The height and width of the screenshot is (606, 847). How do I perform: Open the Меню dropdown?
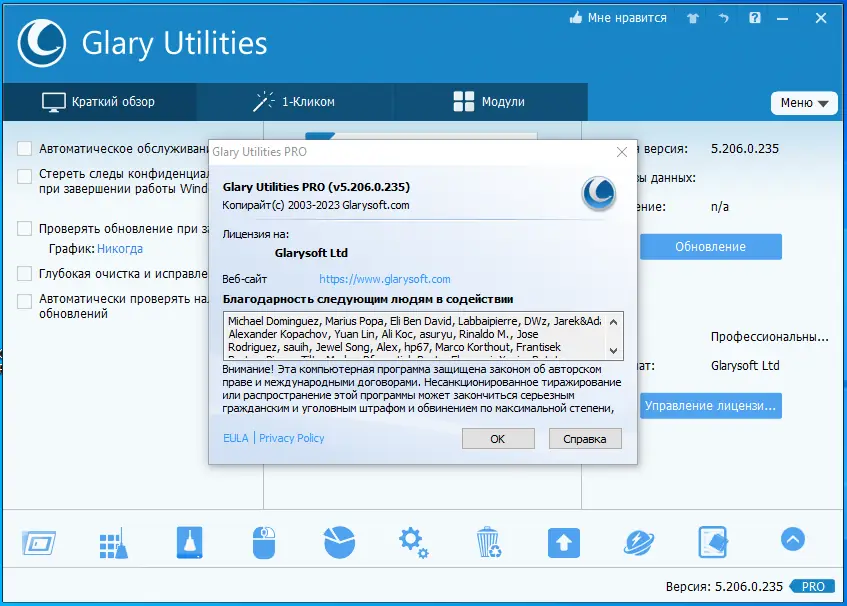(803, 103)
